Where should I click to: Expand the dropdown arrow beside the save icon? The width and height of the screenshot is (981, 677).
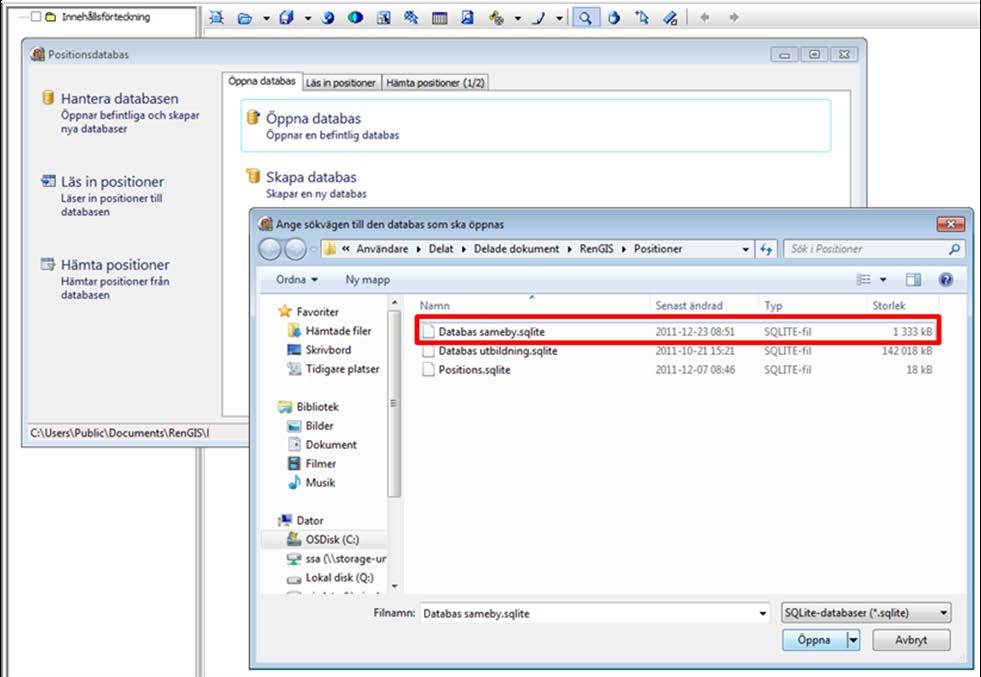click(308, 18)
